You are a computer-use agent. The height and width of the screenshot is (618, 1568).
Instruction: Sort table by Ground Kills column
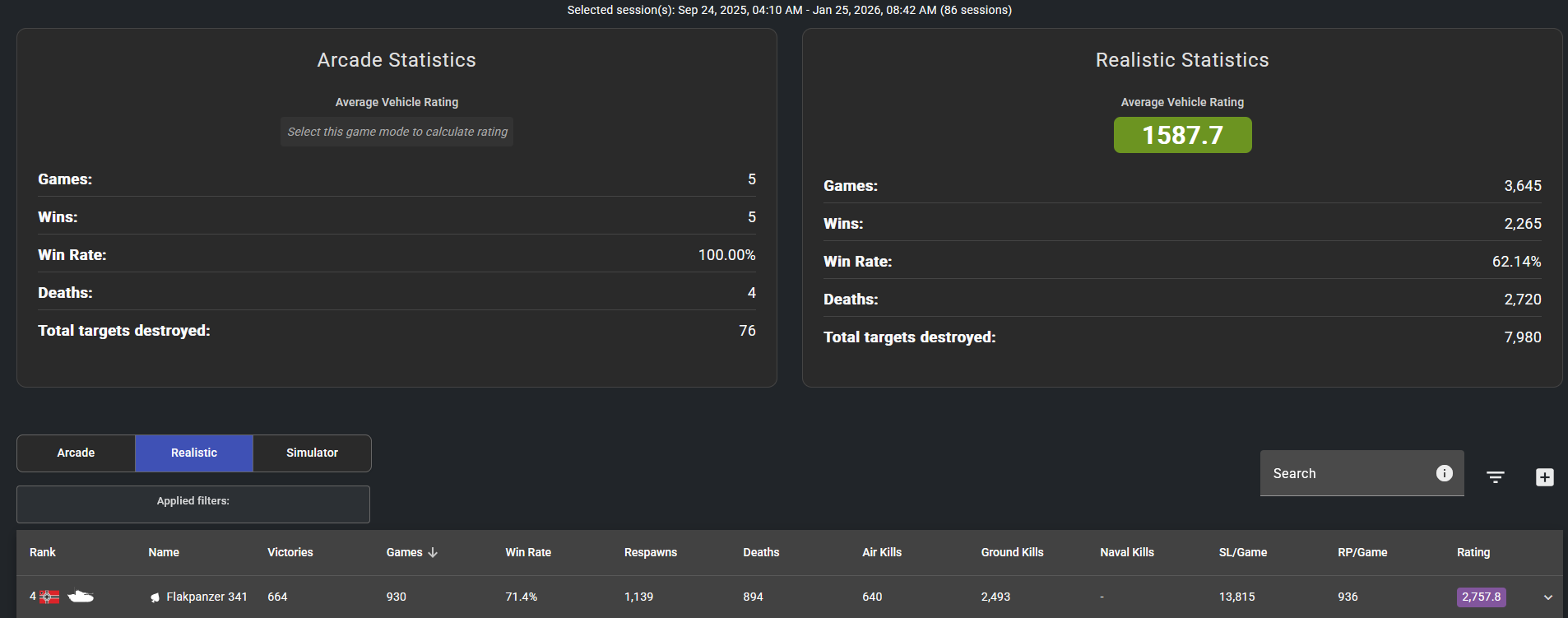point(1012,552)
